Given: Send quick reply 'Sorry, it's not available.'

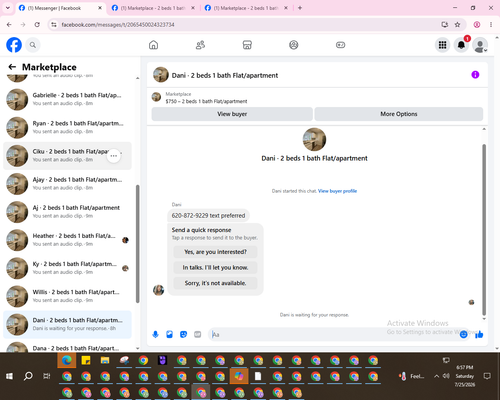Looking at the screenshot, I should [x=215, y=283].
